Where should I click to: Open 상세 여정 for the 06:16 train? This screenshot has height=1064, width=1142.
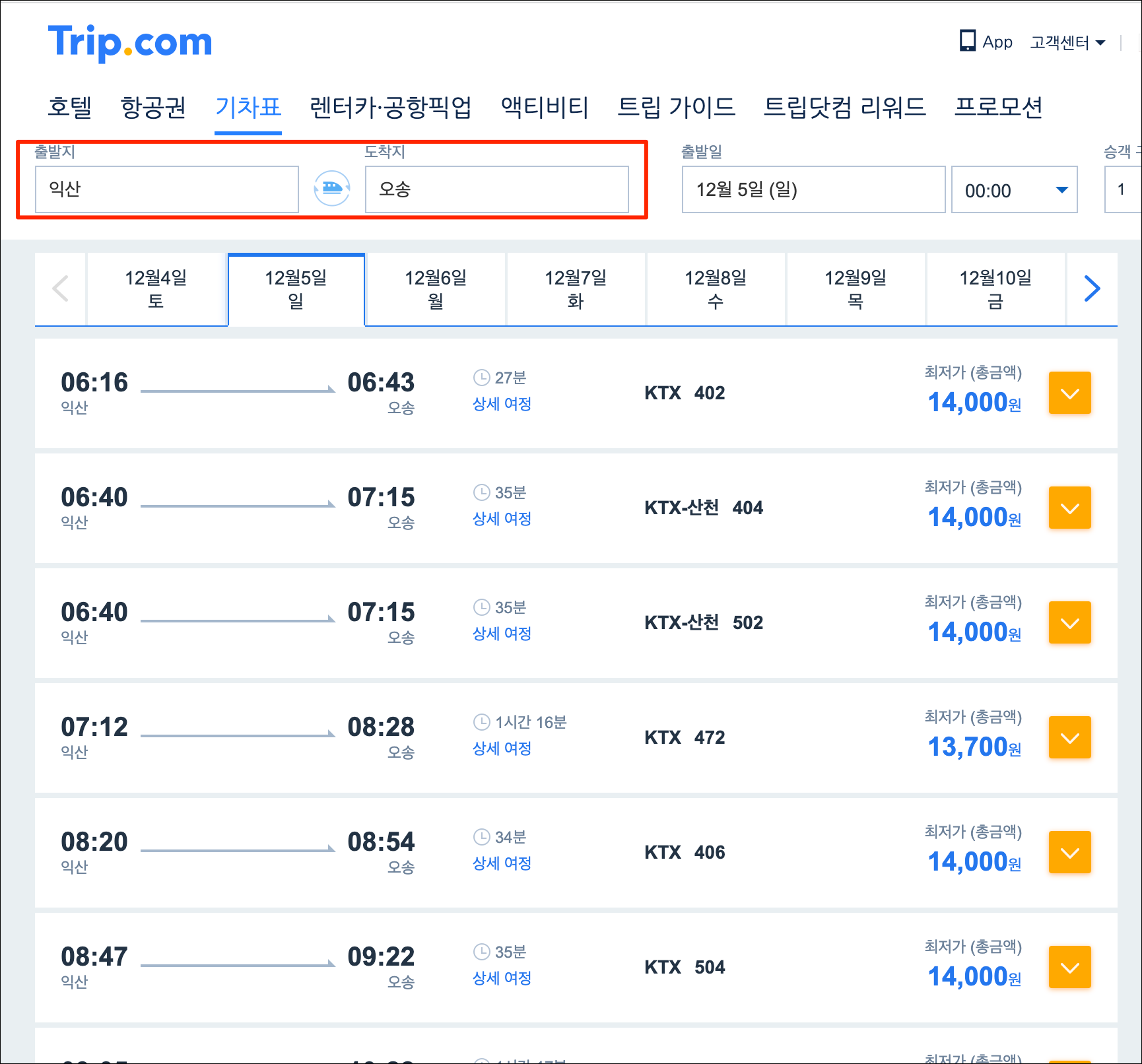(x=502, y=404)
